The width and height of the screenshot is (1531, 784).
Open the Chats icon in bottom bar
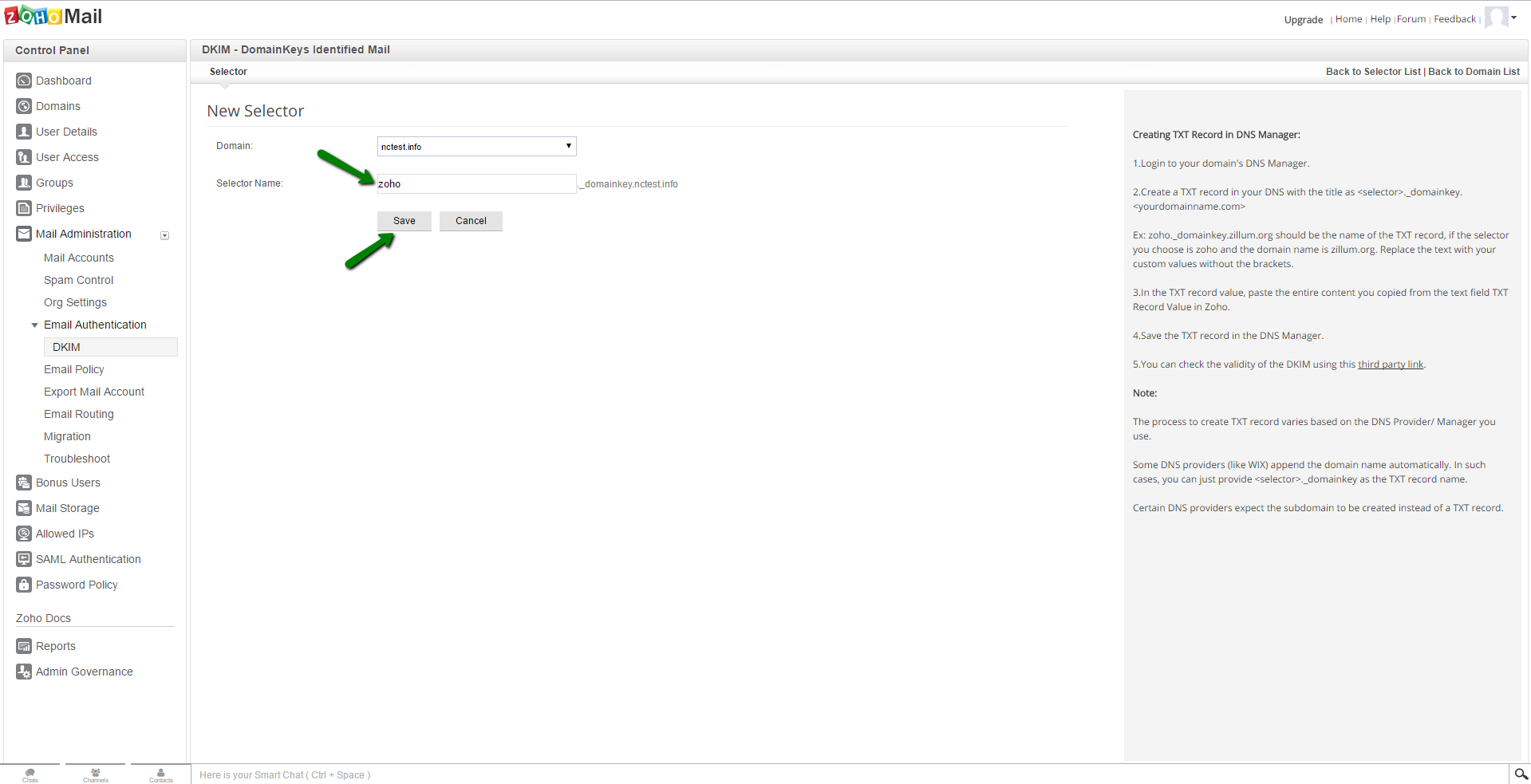(30, 774)
